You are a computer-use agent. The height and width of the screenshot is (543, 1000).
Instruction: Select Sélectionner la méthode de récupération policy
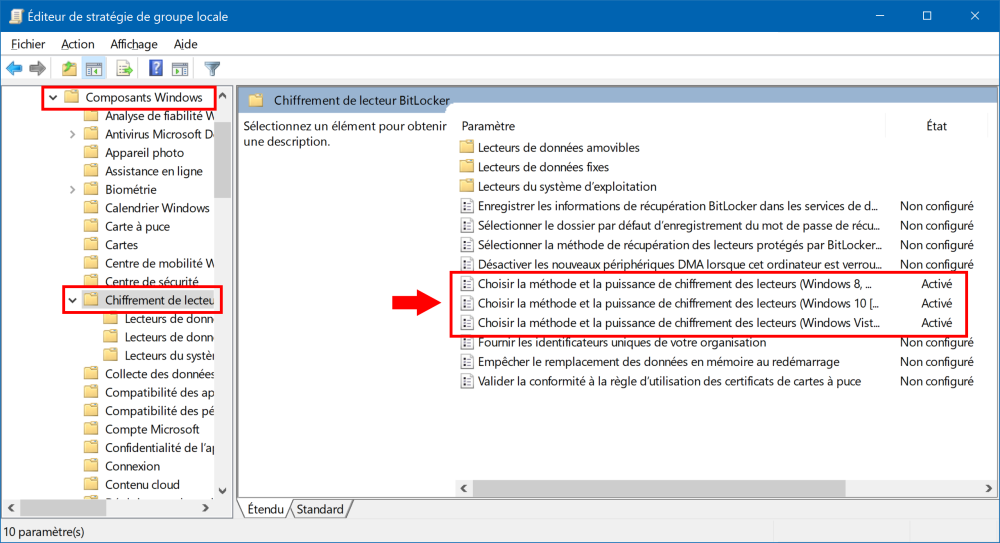(x=680, y=245)
